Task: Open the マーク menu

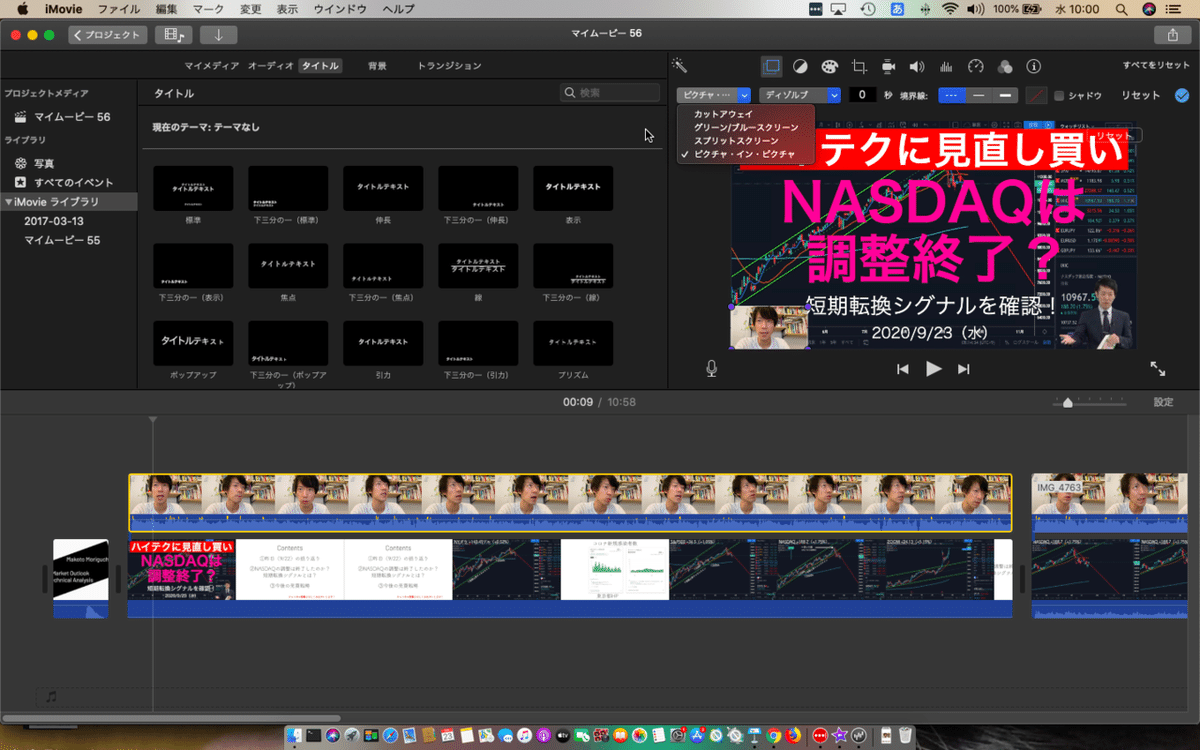Action: (208, 8)
